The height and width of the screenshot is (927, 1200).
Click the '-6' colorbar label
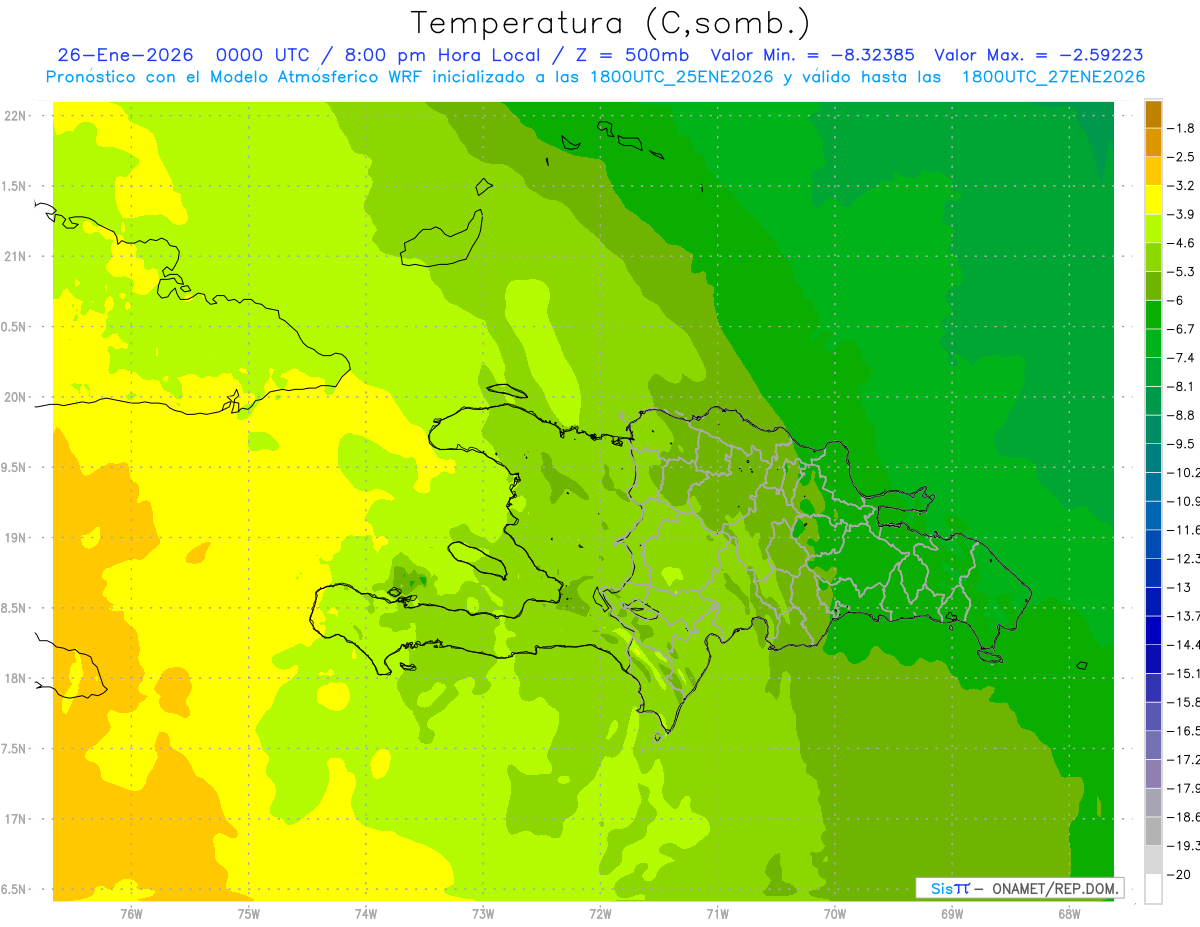click(x=1177, y=301)
